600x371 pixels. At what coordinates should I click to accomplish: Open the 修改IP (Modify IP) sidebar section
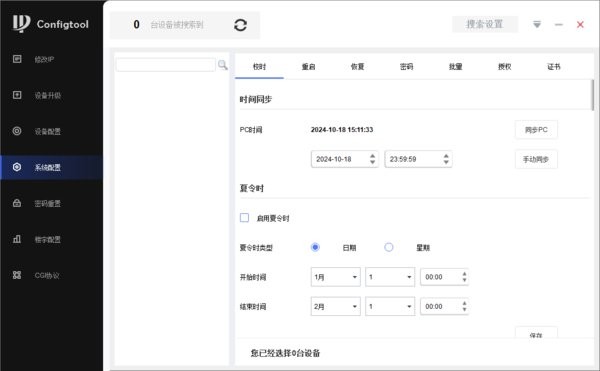51,59
